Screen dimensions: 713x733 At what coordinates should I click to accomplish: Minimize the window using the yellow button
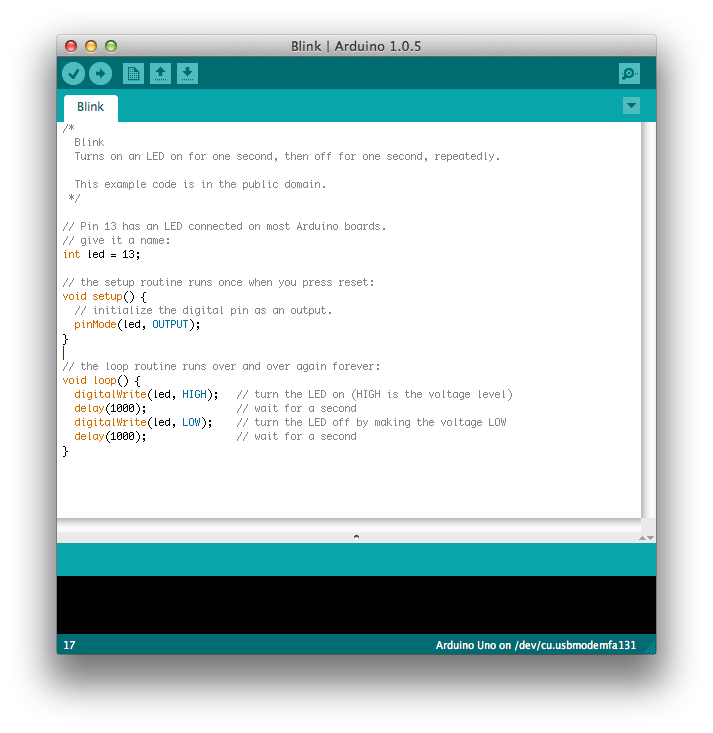(91, 46)
